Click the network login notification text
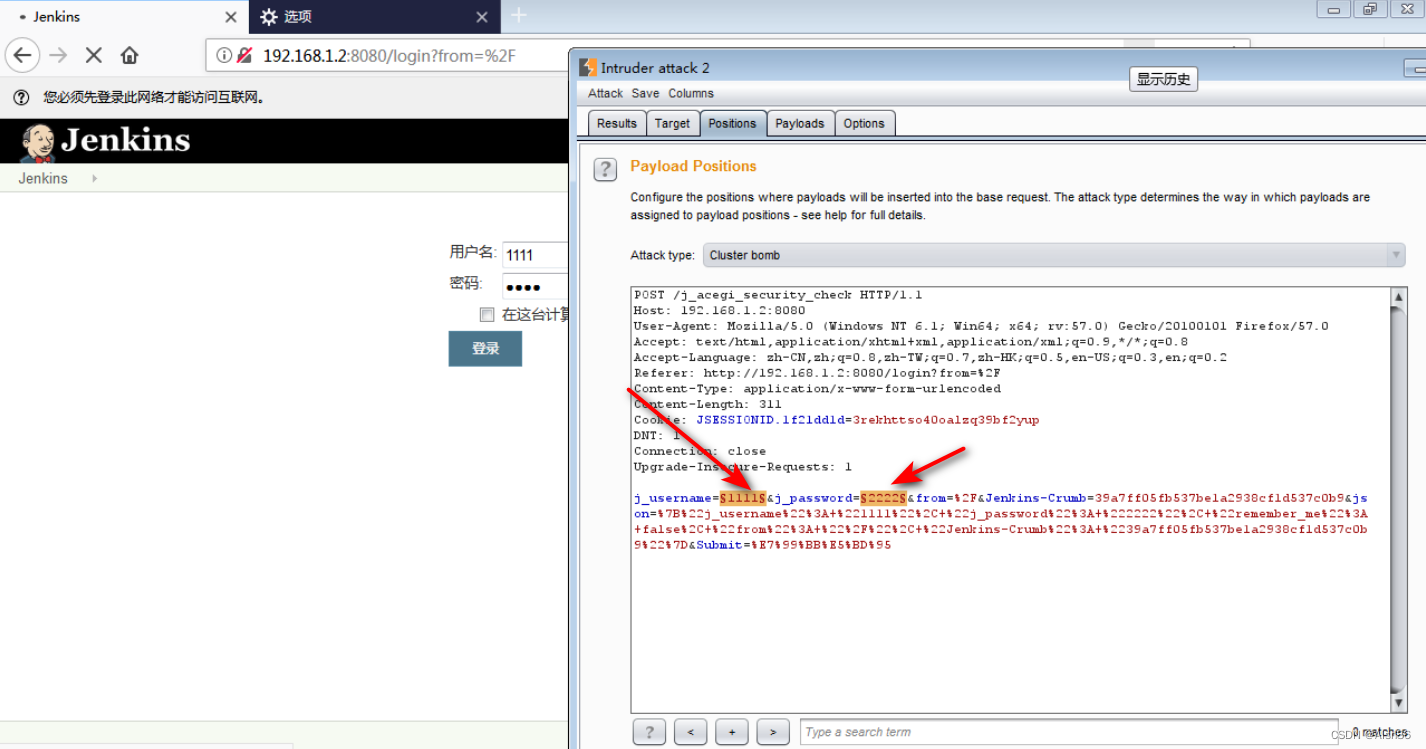 (x=154, y=97)
